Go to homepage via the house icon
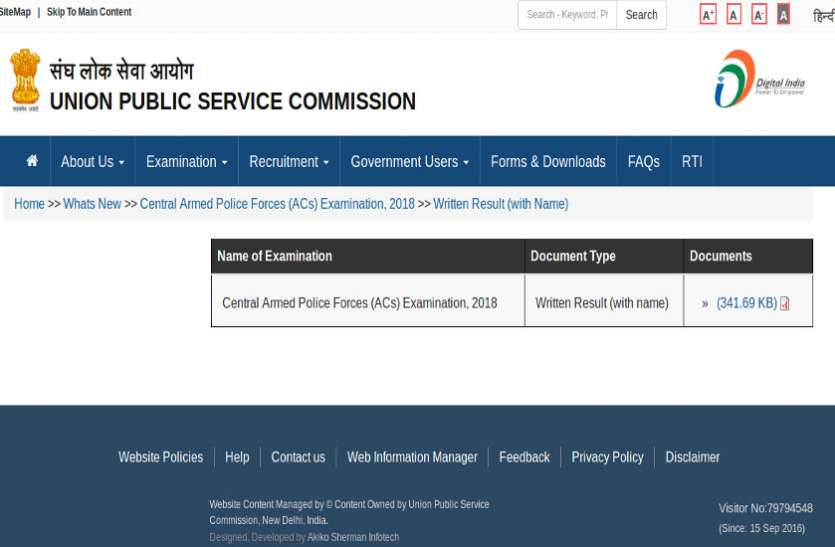This screenshot has width=835, height=547. [32, 161]
